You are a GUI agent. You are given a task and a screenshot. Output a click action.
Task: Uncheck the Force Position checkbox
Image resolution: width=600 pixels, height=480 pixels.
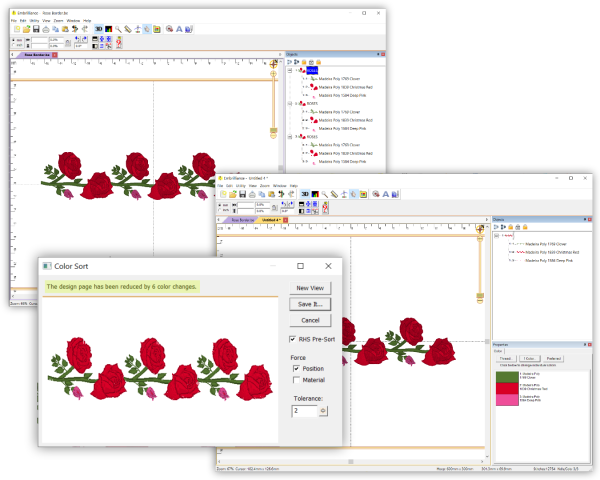pos(296,368)
